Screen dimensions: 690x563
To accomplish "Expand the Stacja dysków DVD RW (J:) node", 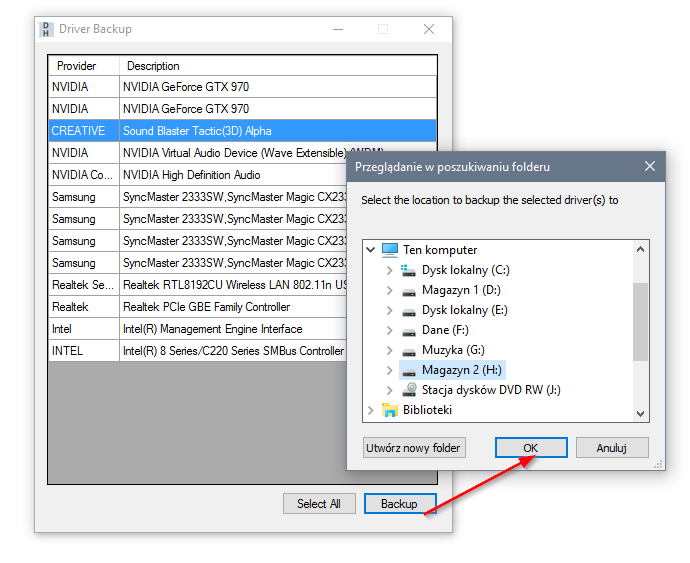I will [389, 390].
